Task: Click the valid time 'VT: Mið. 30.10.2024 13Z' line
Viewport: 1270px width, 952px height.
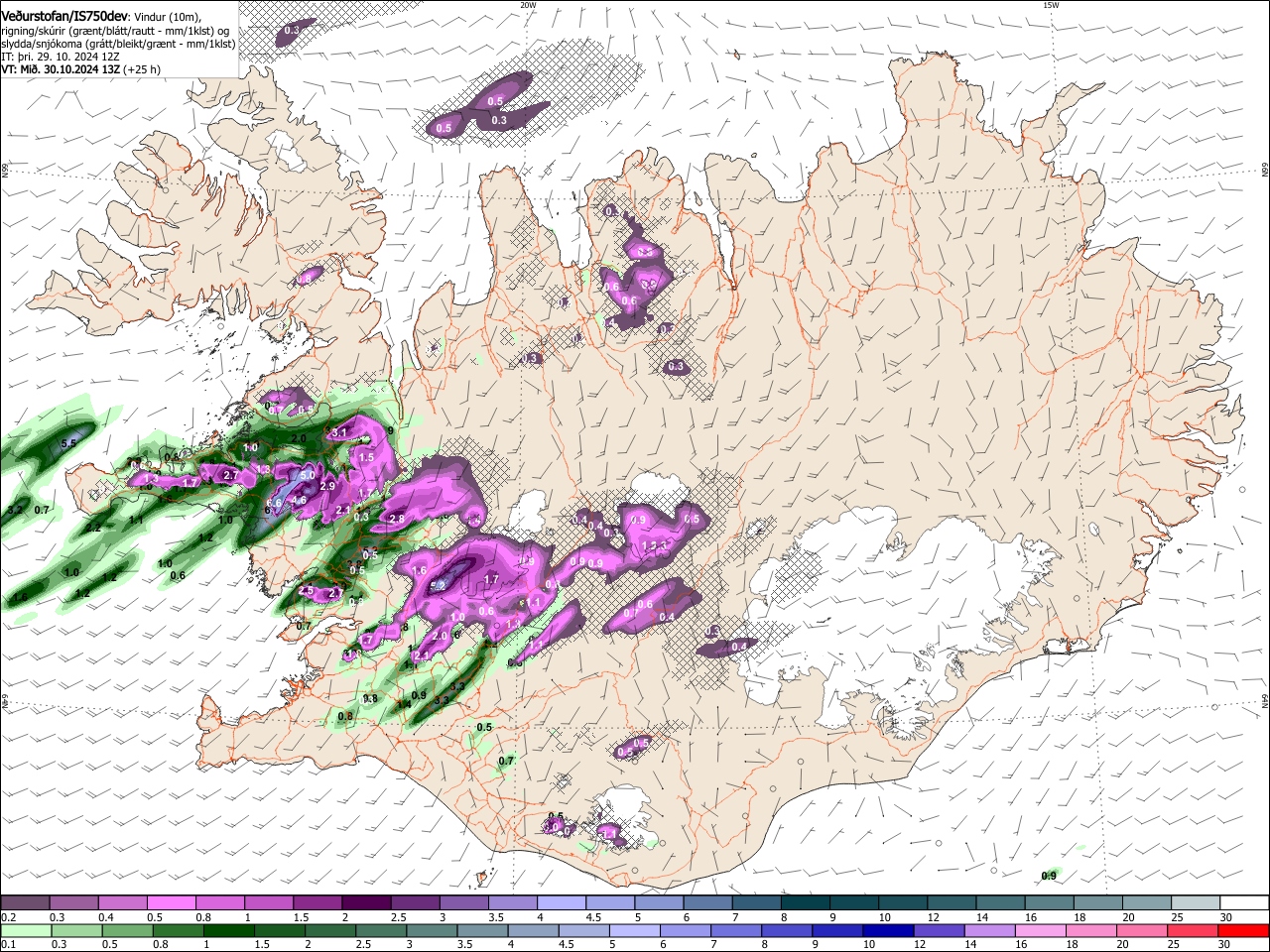Action: [x=63, y=70]
